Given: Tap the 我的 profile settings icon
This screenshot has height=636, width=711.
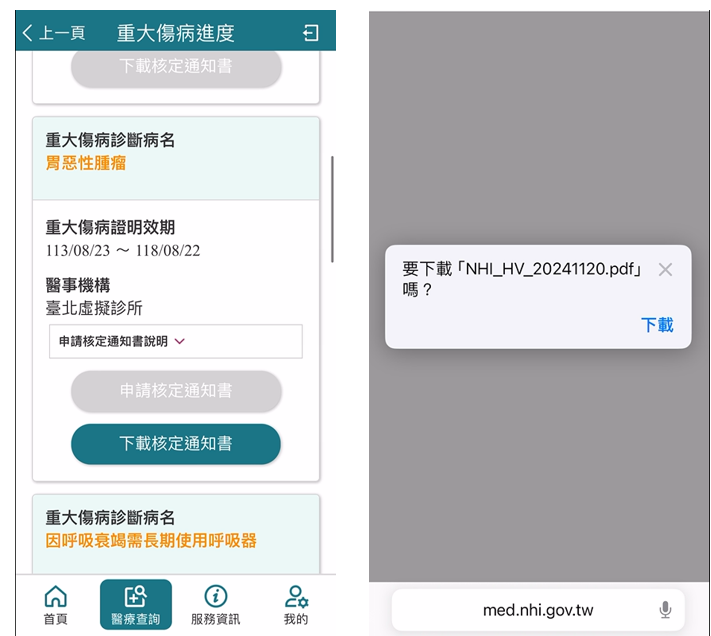Looking at the screenshot, I should (x=296, y=598).
